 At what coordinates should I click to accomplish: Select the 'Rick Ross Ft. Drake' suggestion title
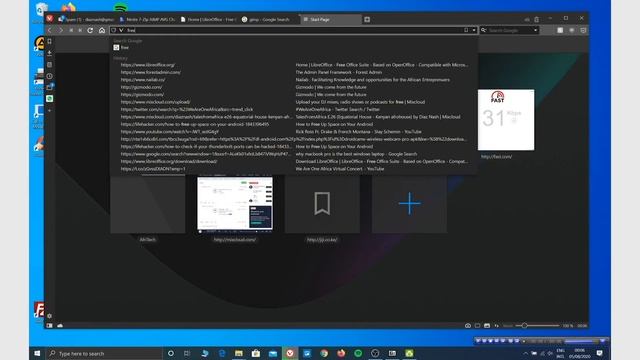pyautogui.click(x=358, y=132)
